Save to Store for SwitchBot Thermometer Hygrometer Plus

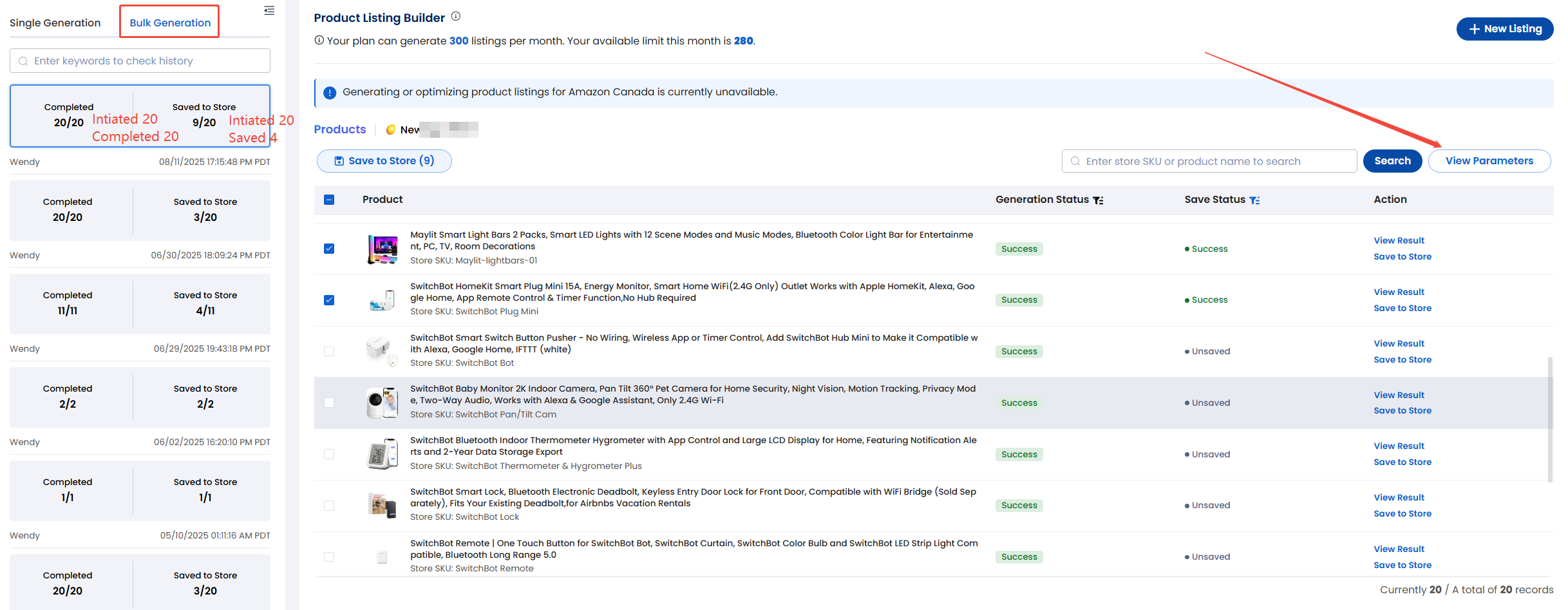pos(1403,462)
